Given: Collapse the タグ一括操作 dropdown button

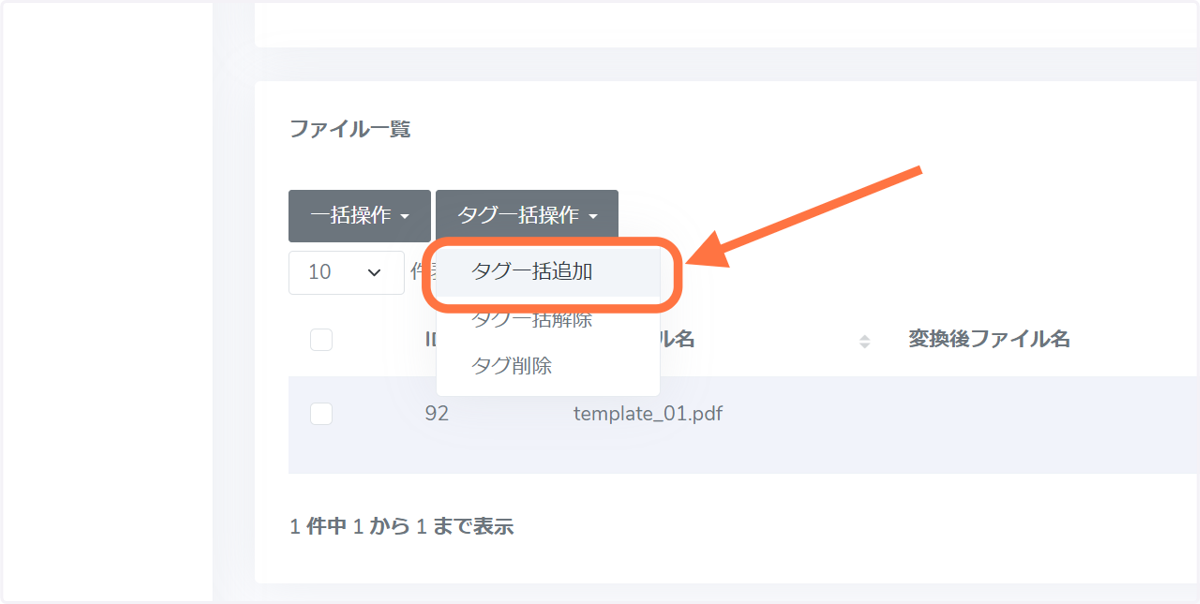Looking at the screenshot, I should click(527, 216).
